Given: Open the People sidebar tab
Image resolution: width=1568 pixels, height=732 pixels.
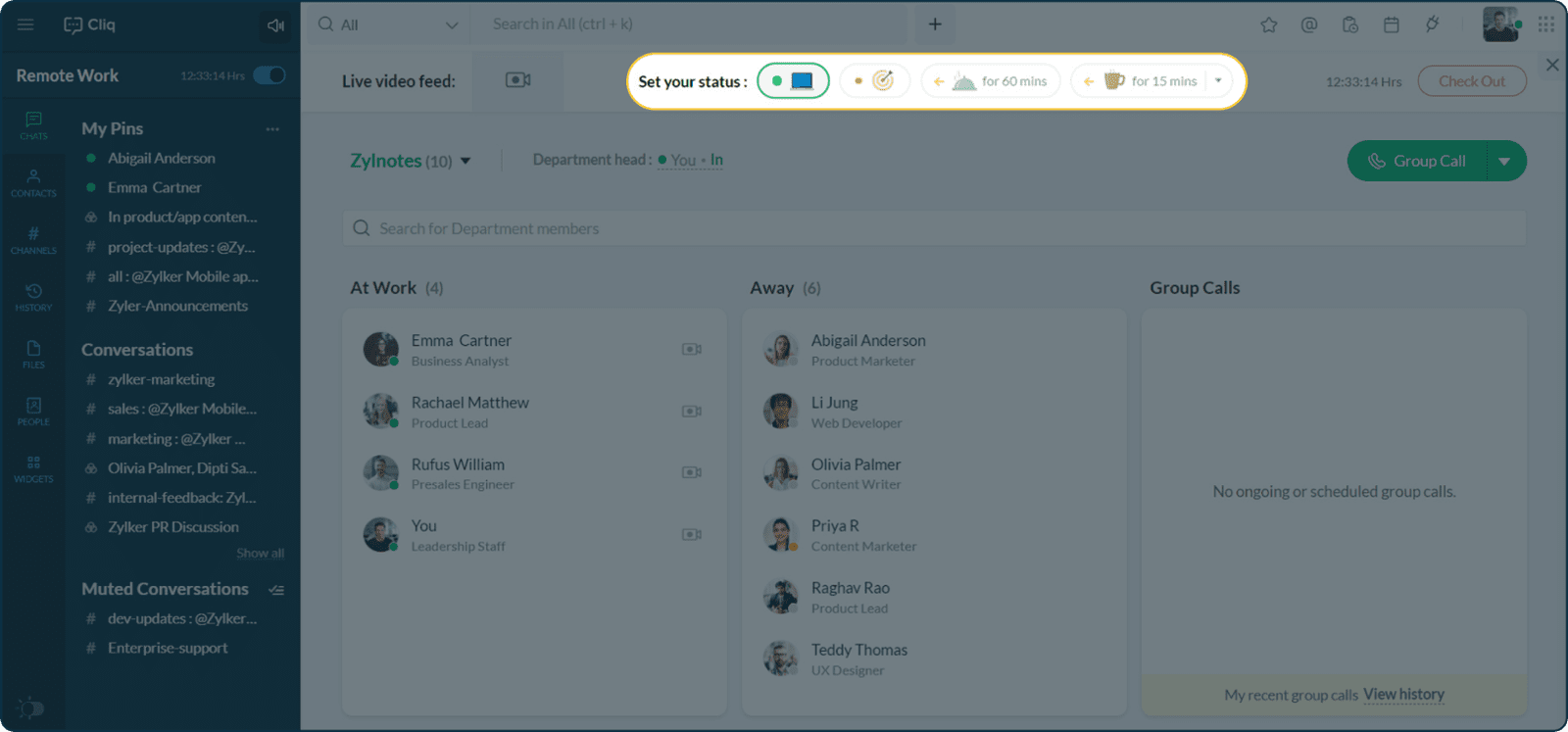Looking at the screenshot, I should (x=33, y=411).
